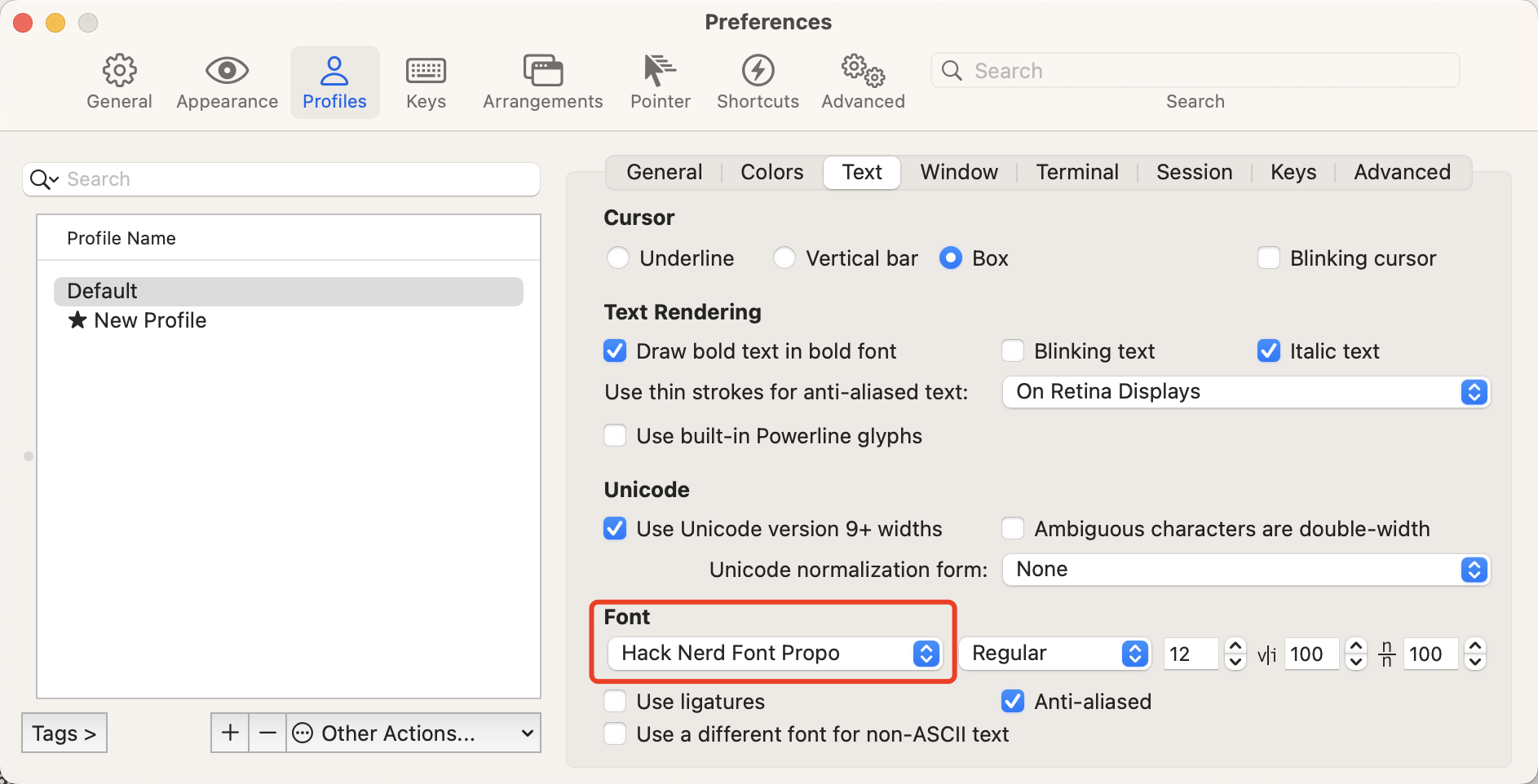Enable different font for non-ASCII text
The image size is (1538, 784).
pos(615,734)
